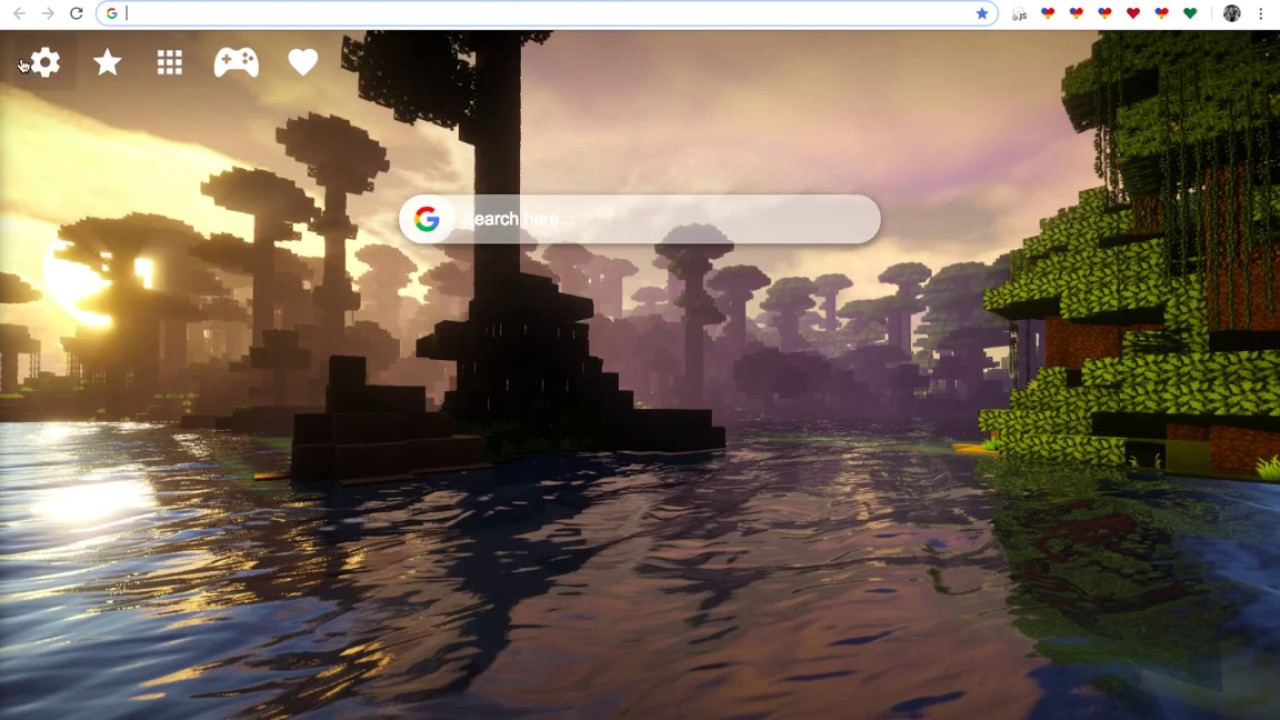The width and height of the screenshot is (1280, 720).
Task: Open the Chrome profile avatar
Action: click(1232, 13)
